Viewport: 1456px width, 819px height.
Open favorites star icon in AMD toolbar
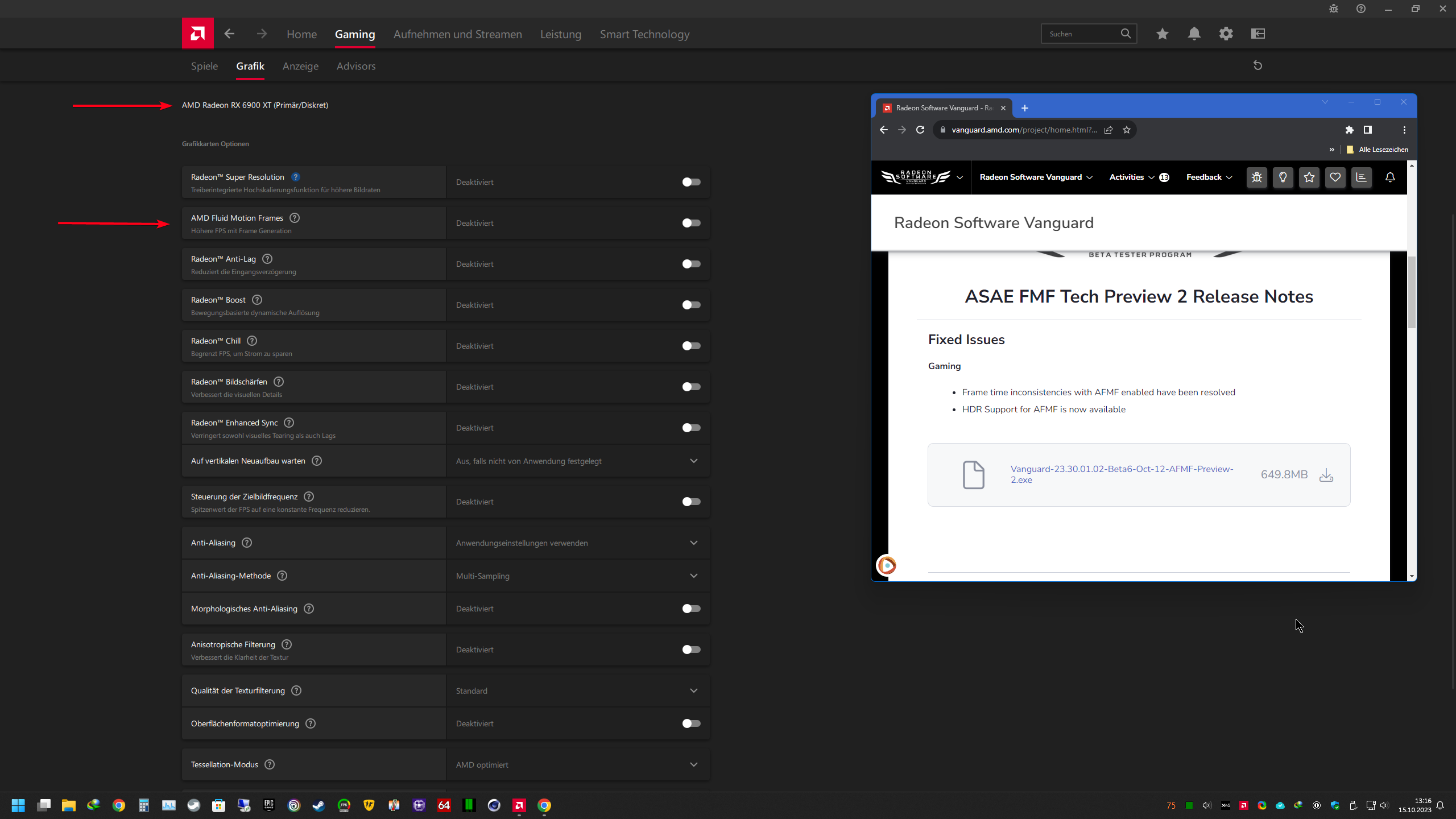(1162, 34)
